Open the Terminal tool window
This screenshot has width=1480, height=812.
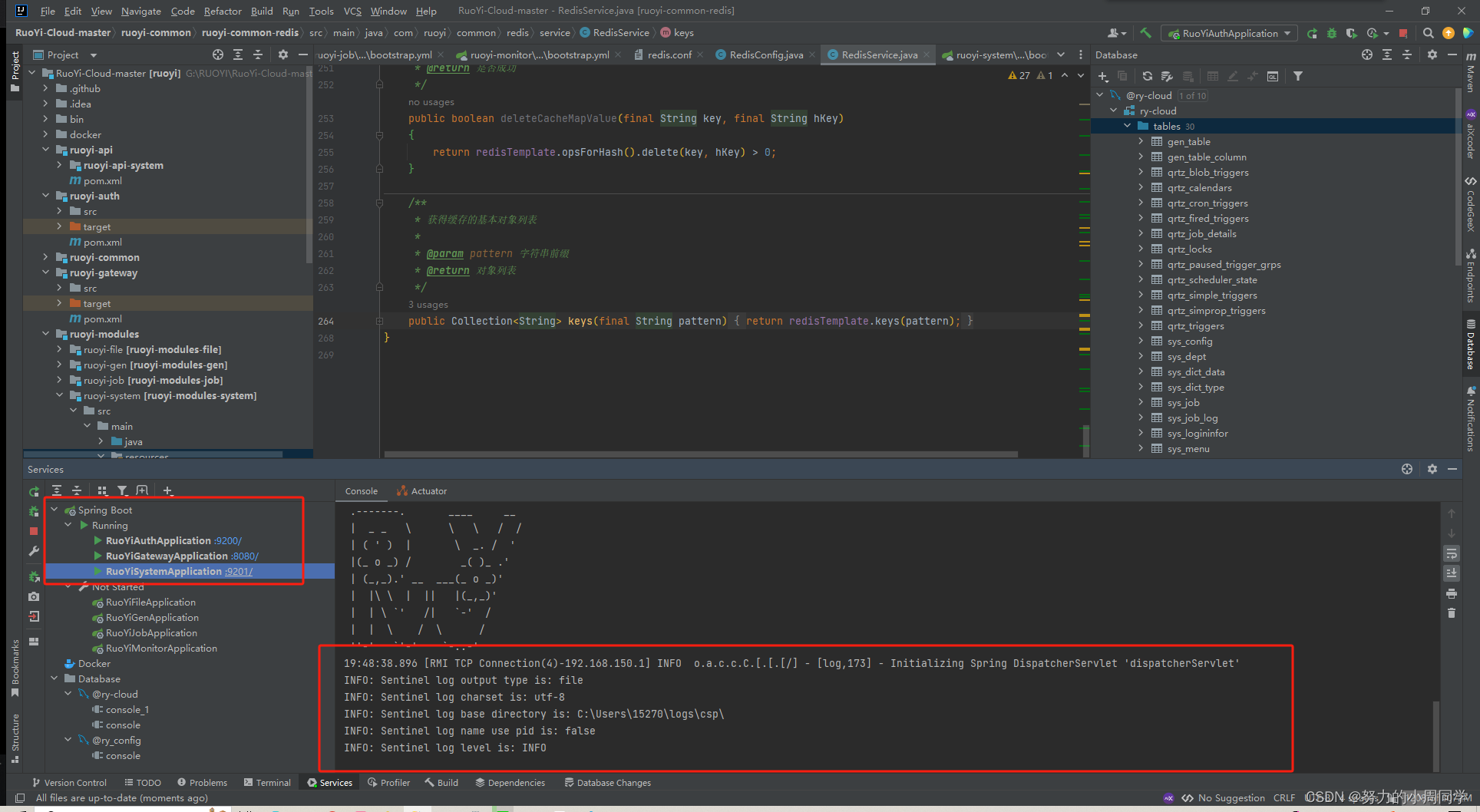pos(267,783)
